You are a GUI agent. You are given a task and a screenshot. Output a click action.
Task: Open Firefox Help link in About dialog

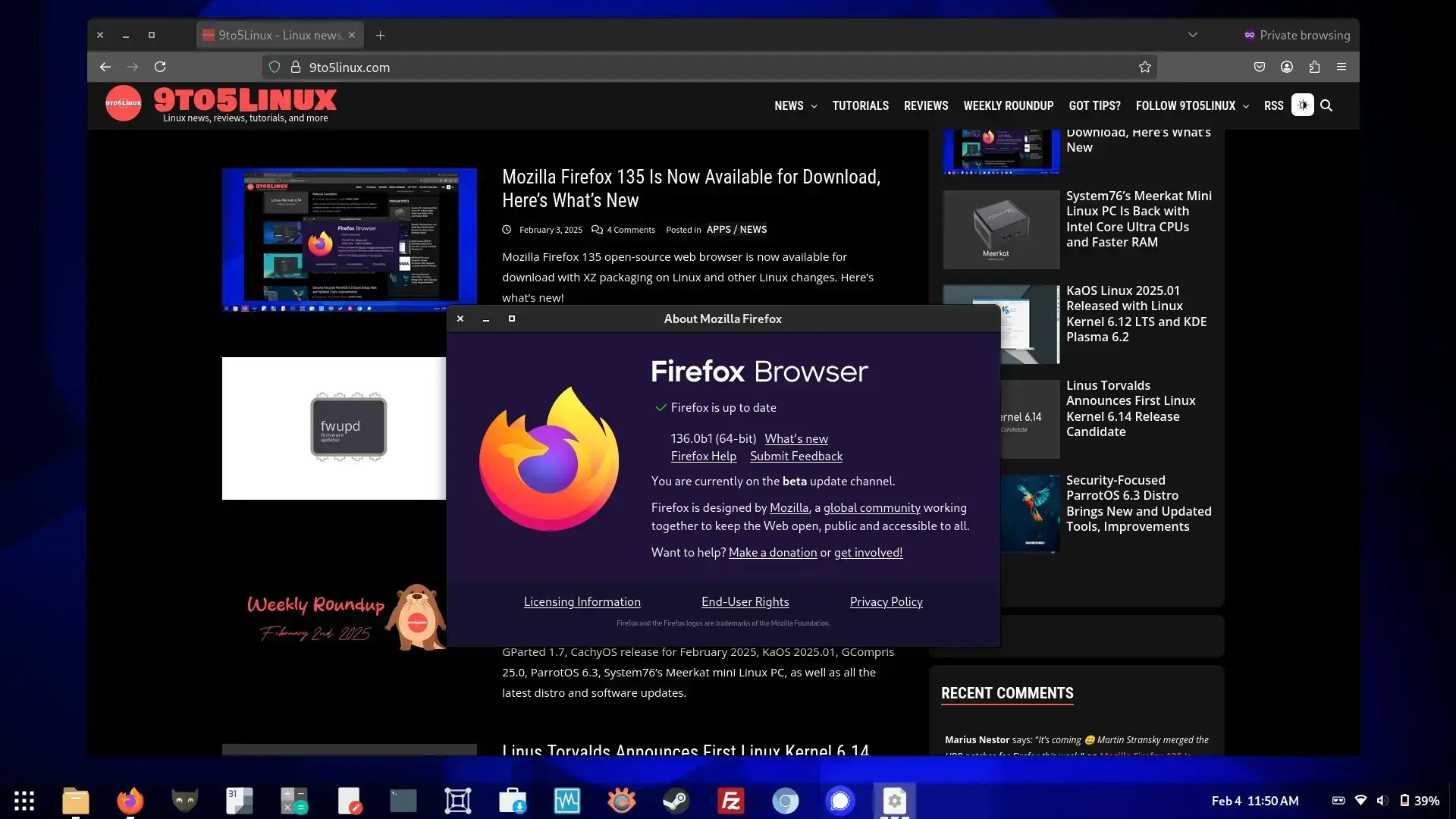704,456
